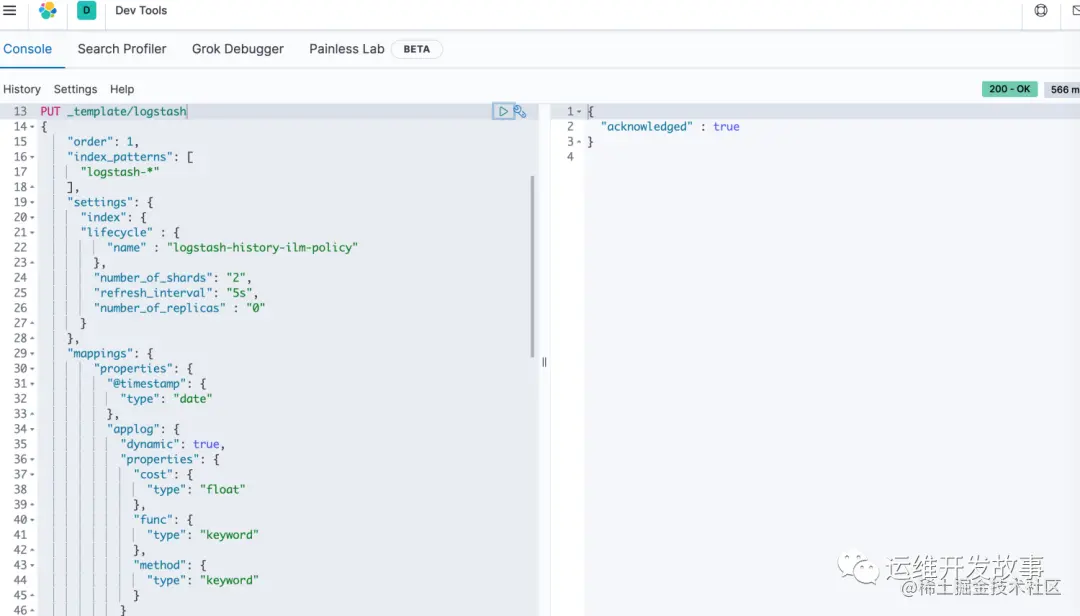Click the "acknowledged" key in response
Viewport: 1080px width, 616px height.
647,127
